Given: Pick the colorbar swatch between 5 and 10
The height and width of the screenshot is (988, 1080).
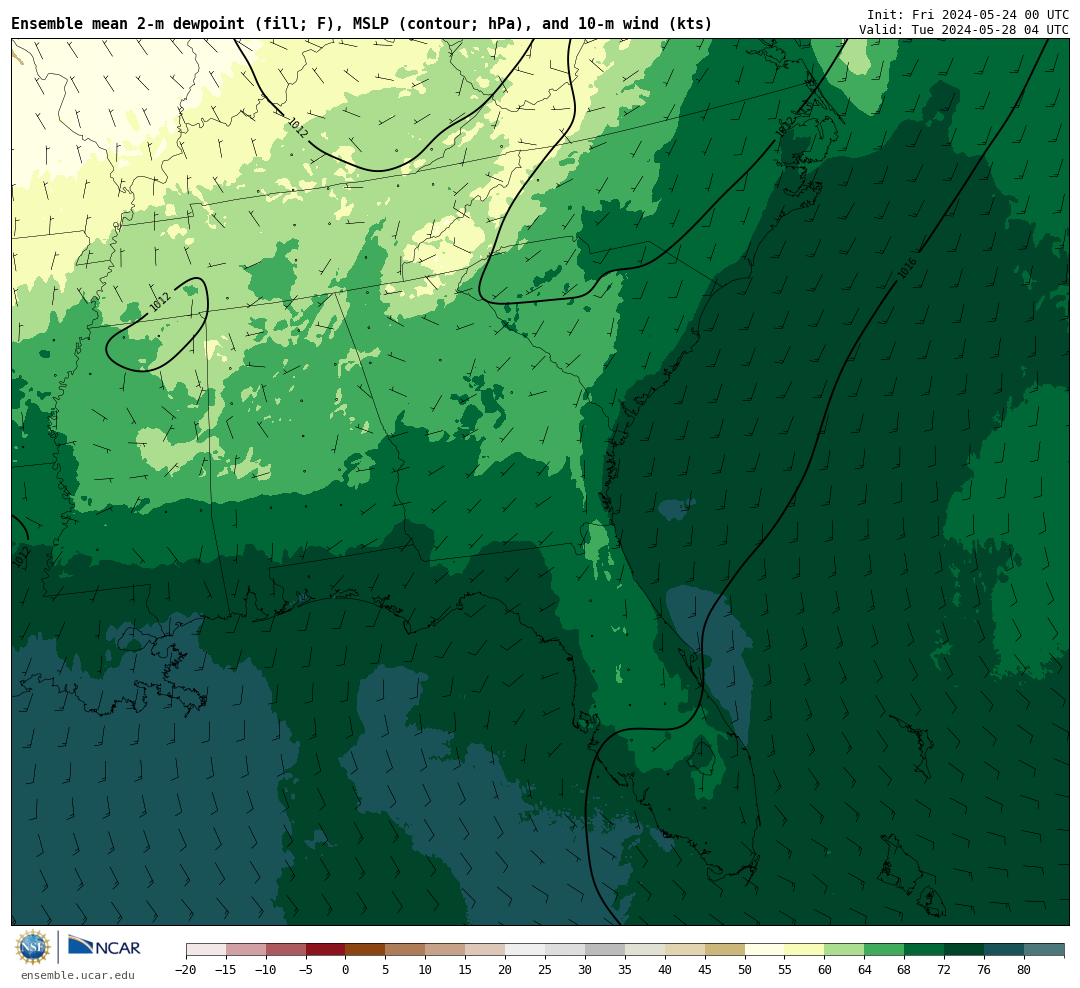Looking at the screenshot, I should [406, 950].
